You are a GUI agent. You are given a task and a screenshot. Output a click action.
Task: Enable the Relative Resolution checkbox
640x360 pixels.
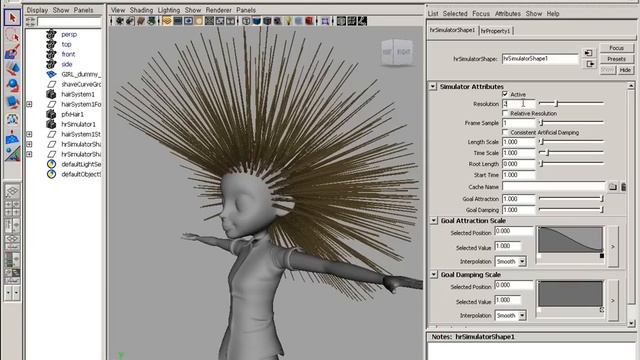[x=505, y=113]
